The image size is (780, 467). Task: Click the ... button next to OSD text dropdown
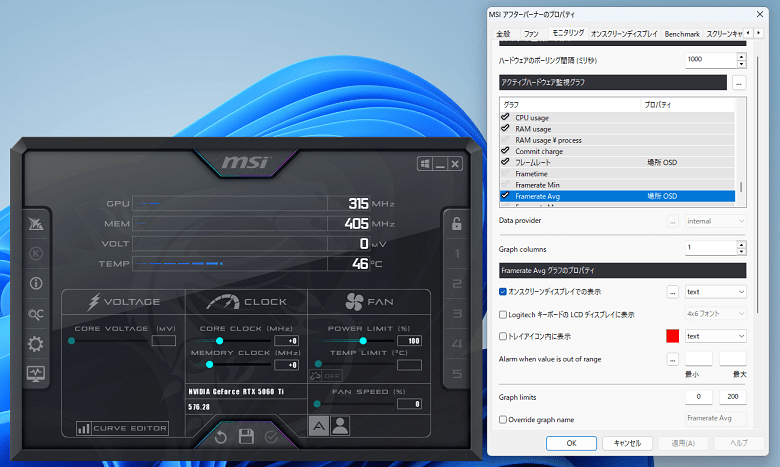[x=673, y=292]
